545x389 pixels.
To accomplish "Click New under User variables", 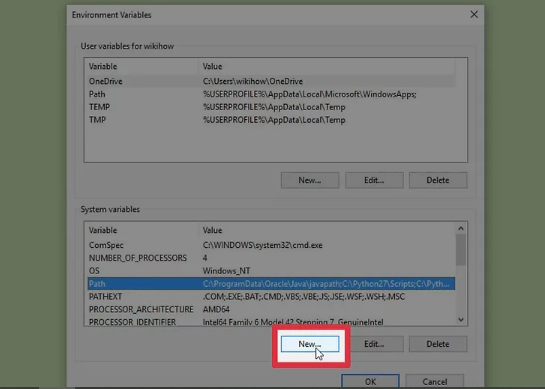I will [310, 180].
